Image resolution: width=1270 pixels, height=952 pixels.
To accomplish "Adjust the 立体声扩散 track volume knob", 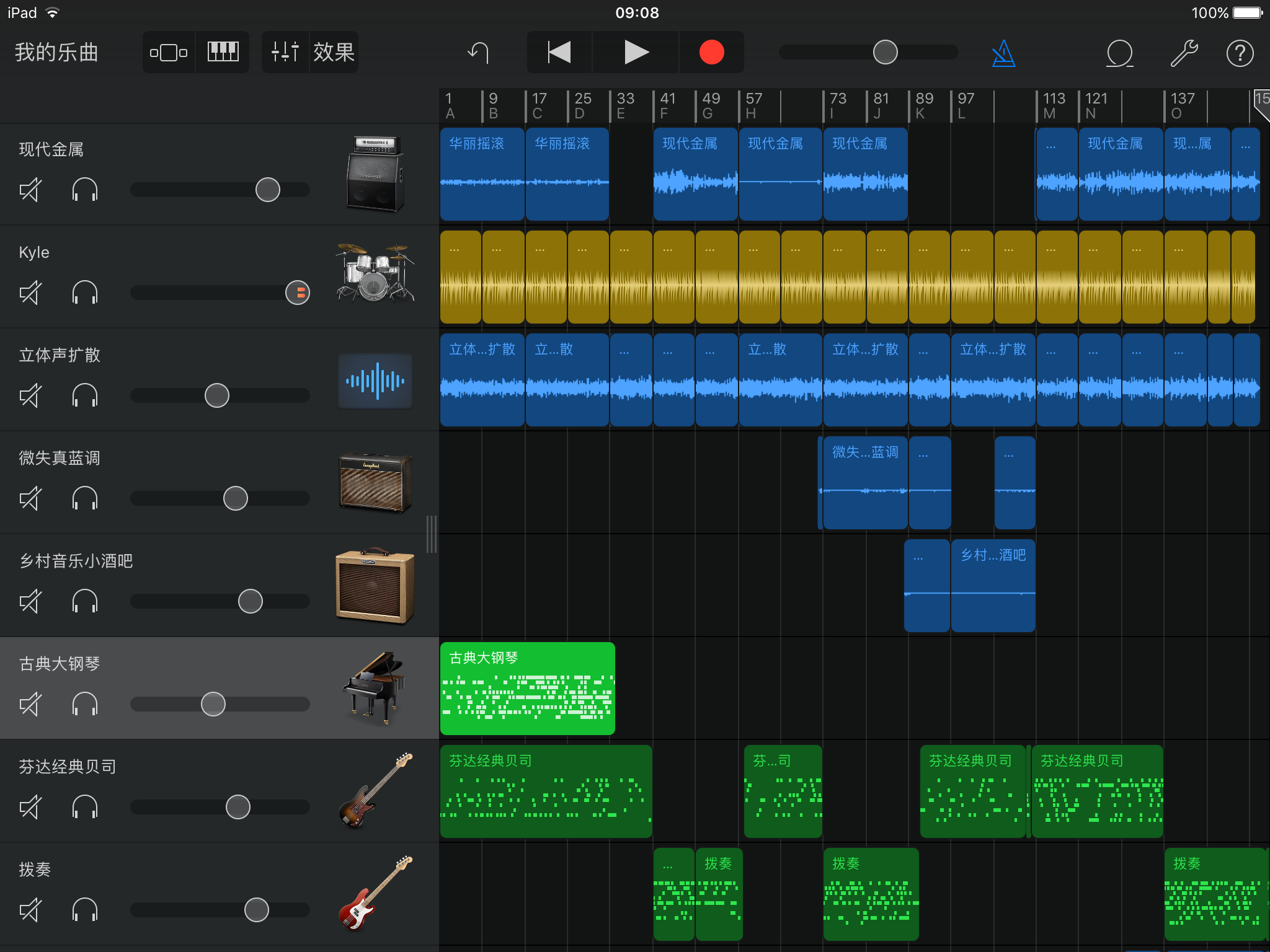I will (x=217, y=395).
